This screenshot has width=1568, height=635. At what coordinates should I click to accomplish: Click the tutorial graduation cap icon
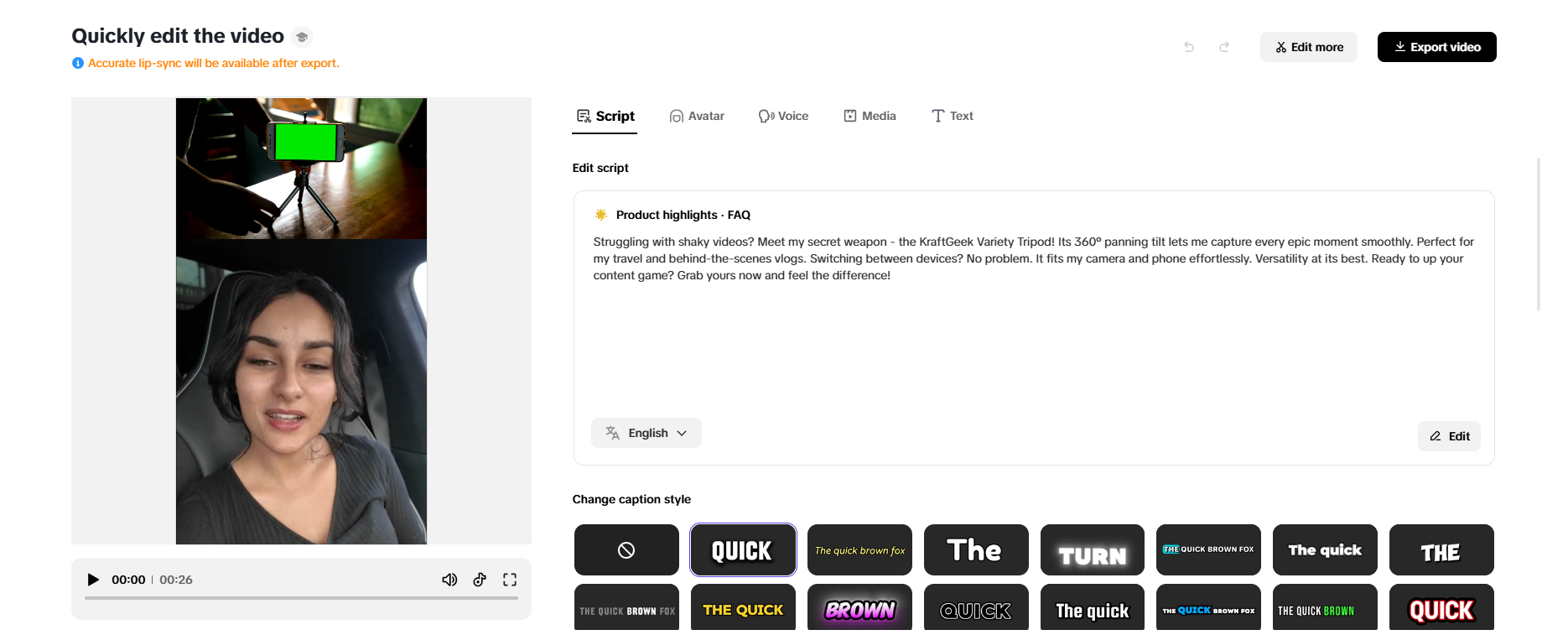(302, 37)
